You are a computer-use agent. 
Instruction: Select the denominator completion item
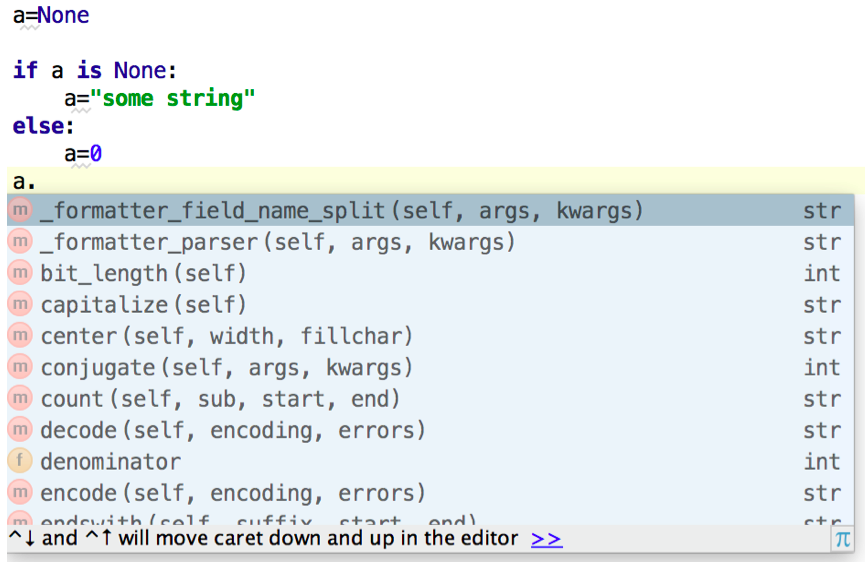110,461
